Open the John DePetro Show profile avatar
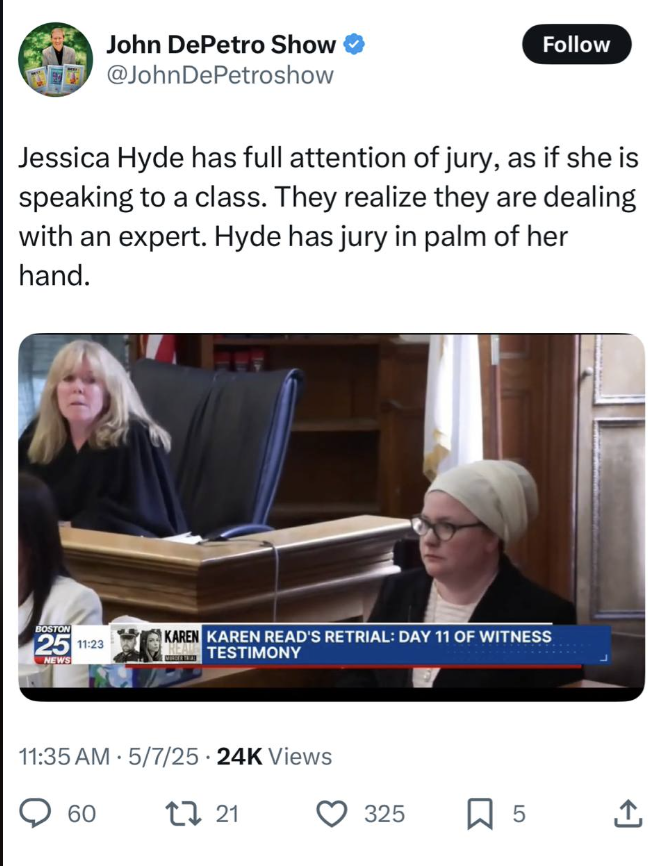654x866 pixels. 55,59
